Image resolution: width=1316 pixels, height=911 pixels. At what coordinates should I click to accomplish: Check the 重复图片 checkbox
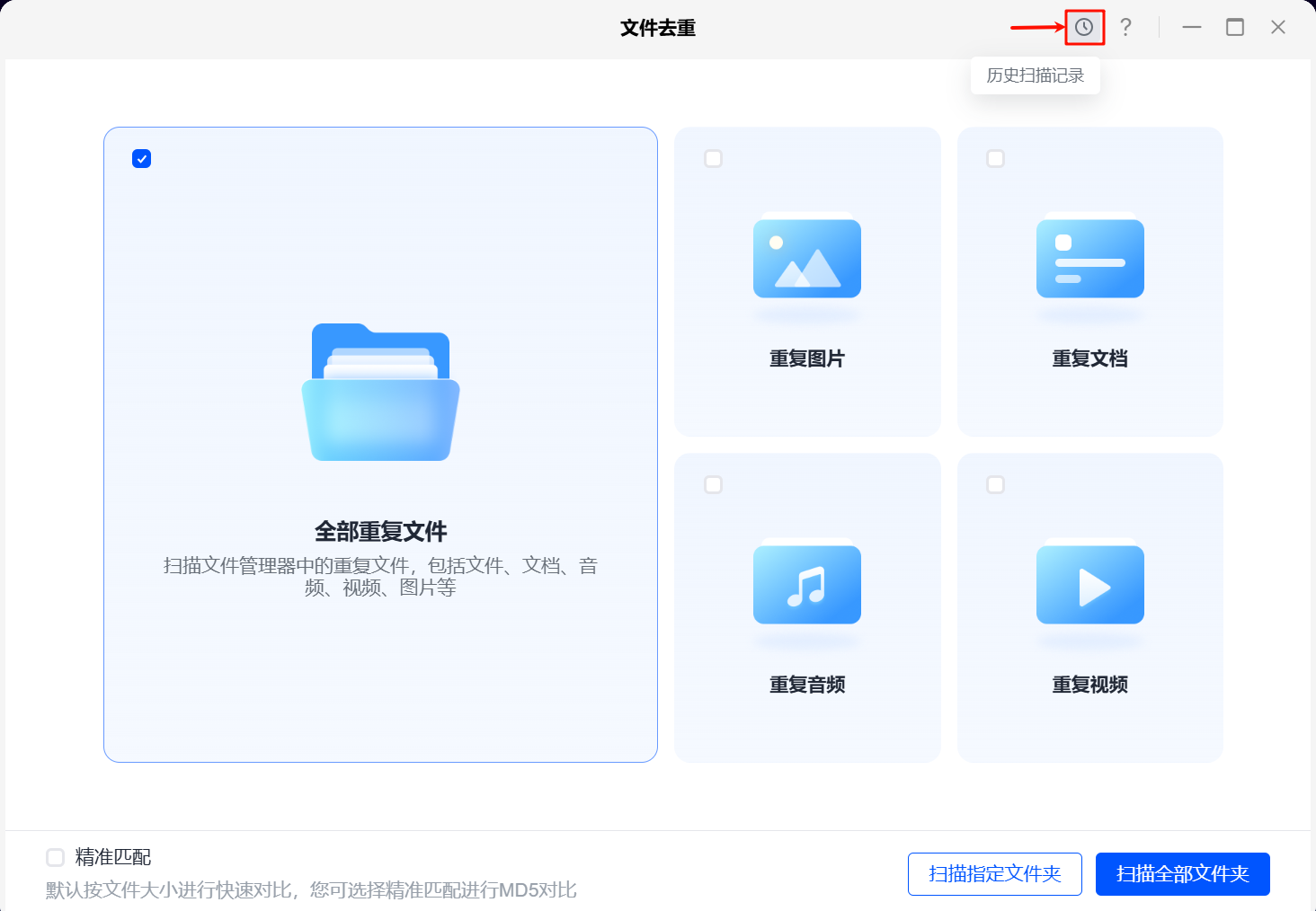pyautogui.click(x=713, y=159)
